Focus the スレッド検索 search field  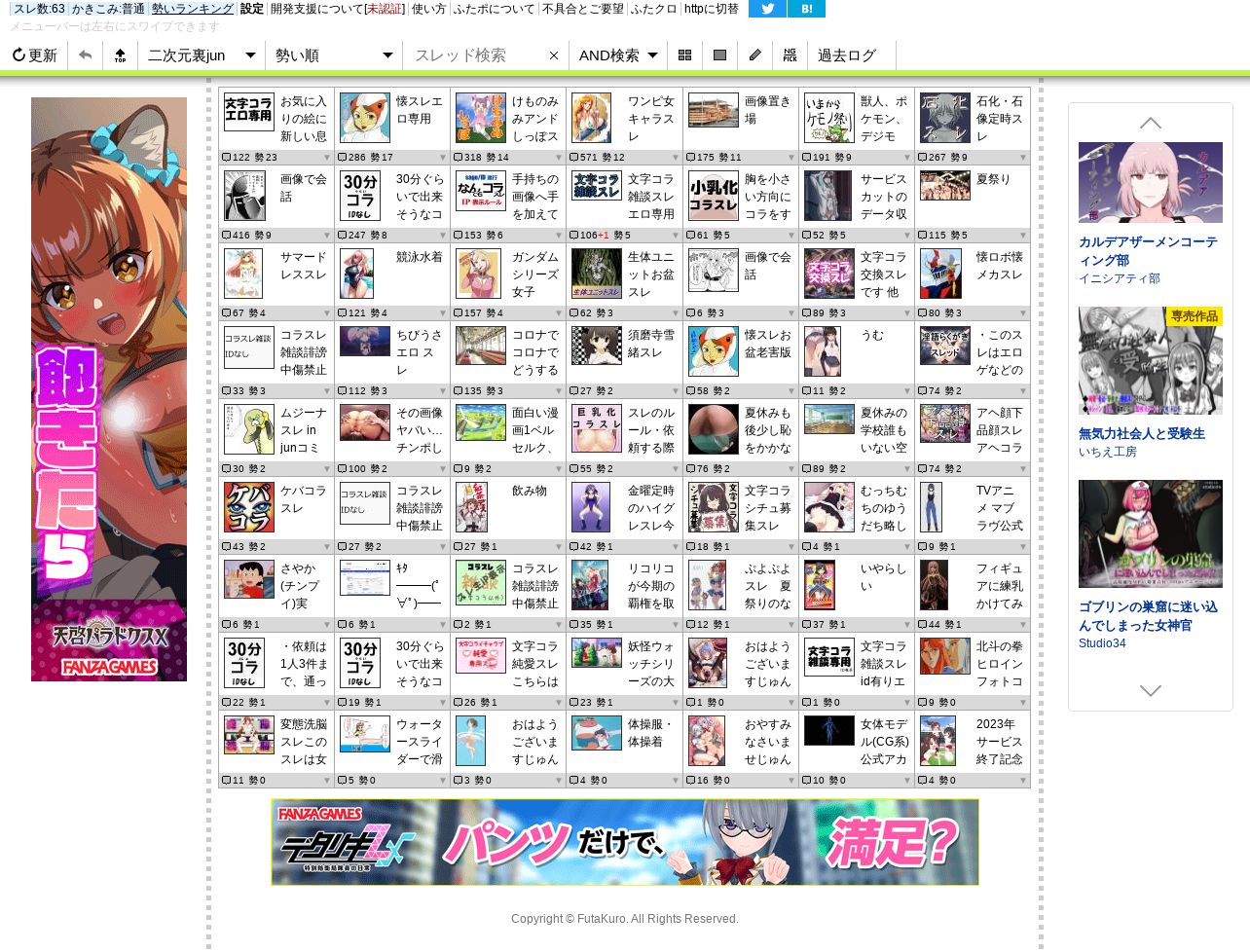pyautogui.click(x=475, y=55)
